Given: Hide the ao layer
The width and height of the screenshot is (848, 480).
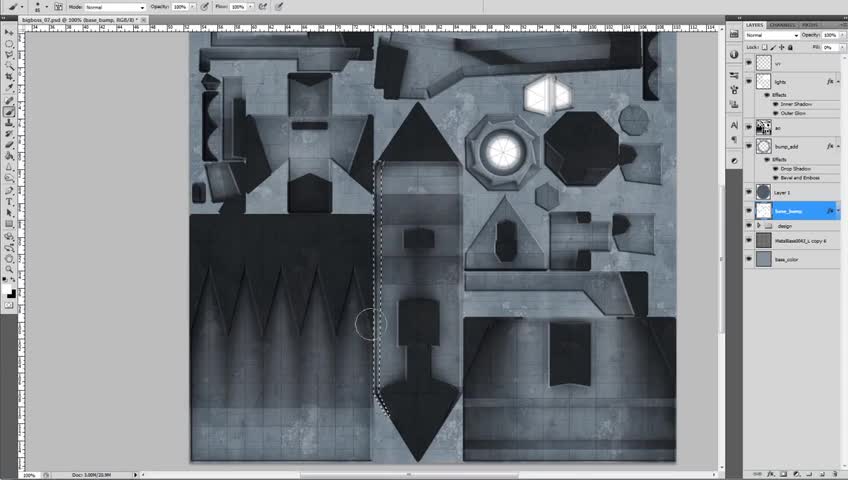Looking at the screenshot, I should point(749,128).
